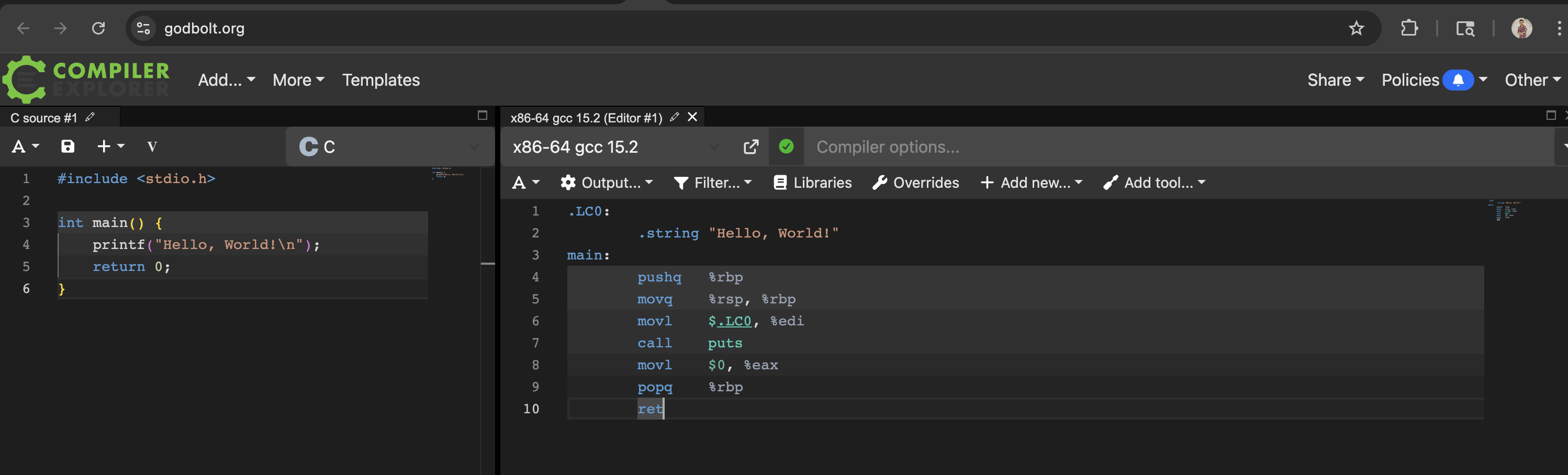Screen dimensions: 1568x475
Task: Maximize the C source editor pane
Action: point(482,116)
